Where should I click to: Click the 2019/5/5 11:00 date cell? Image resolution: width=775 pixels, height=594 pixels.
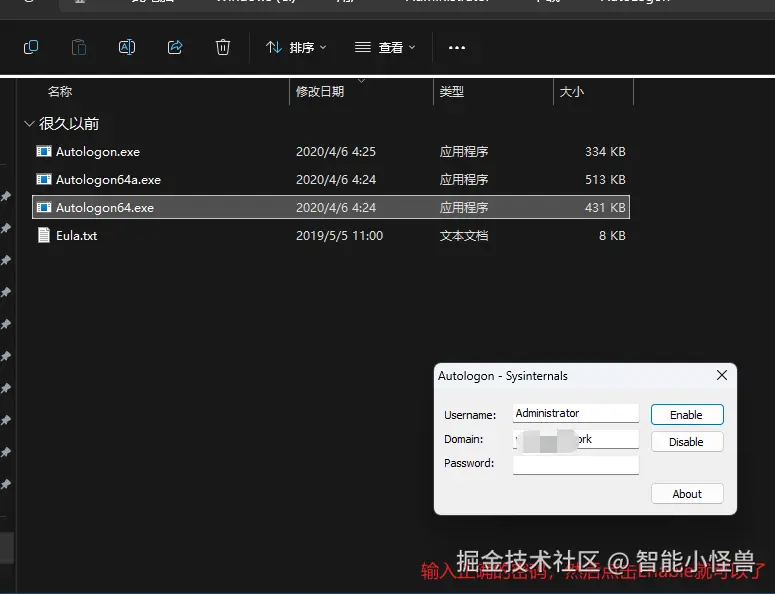pos(339,236)
